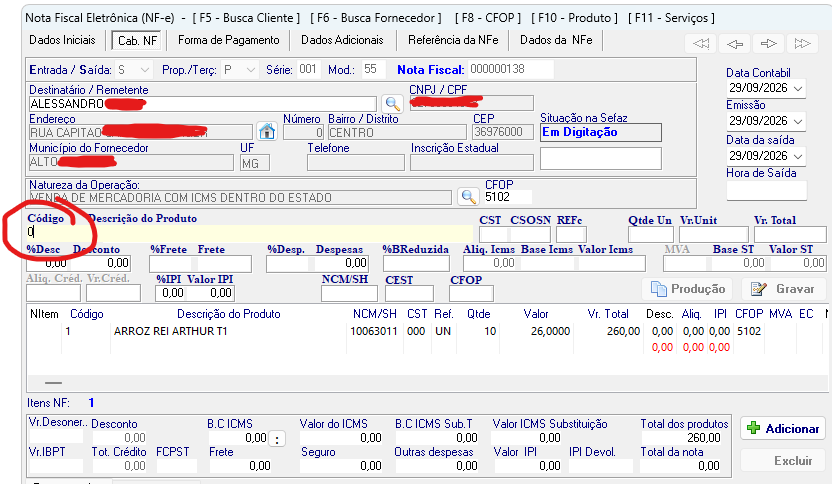832x484 pixels.
Task: Click the product Código input field
Action: (56, 232)
